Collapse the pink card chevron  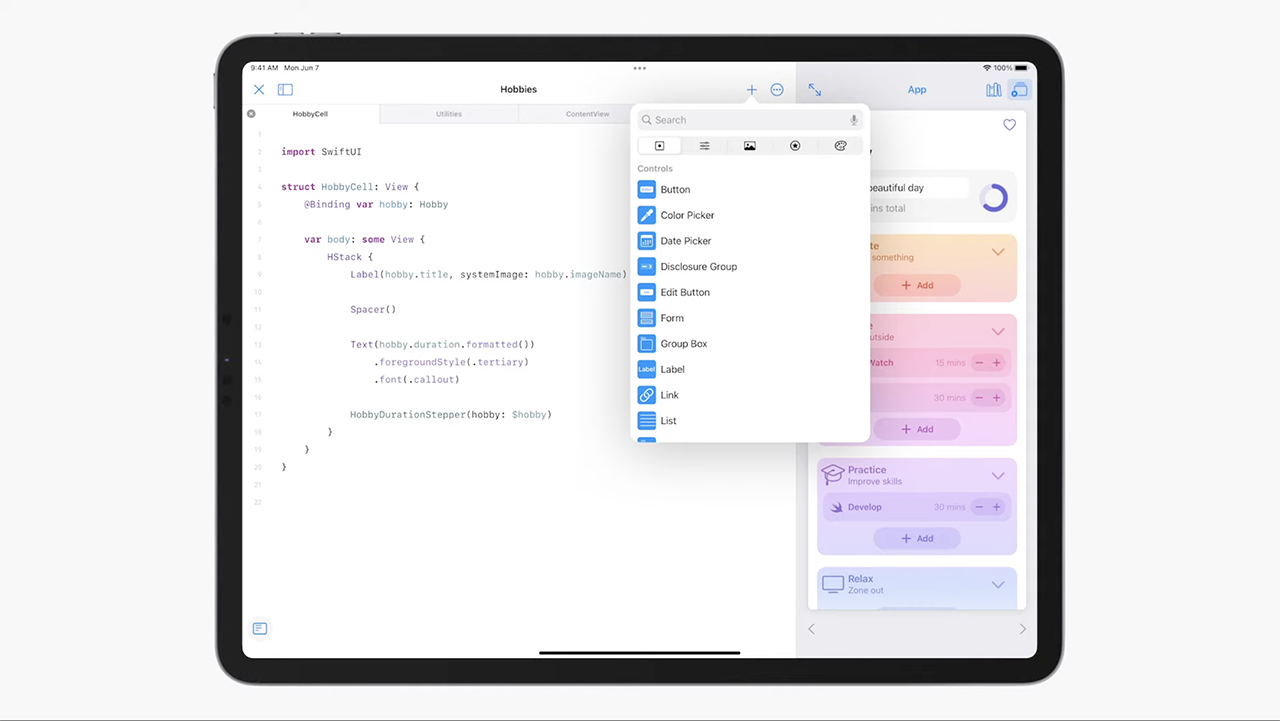[998, 331]
